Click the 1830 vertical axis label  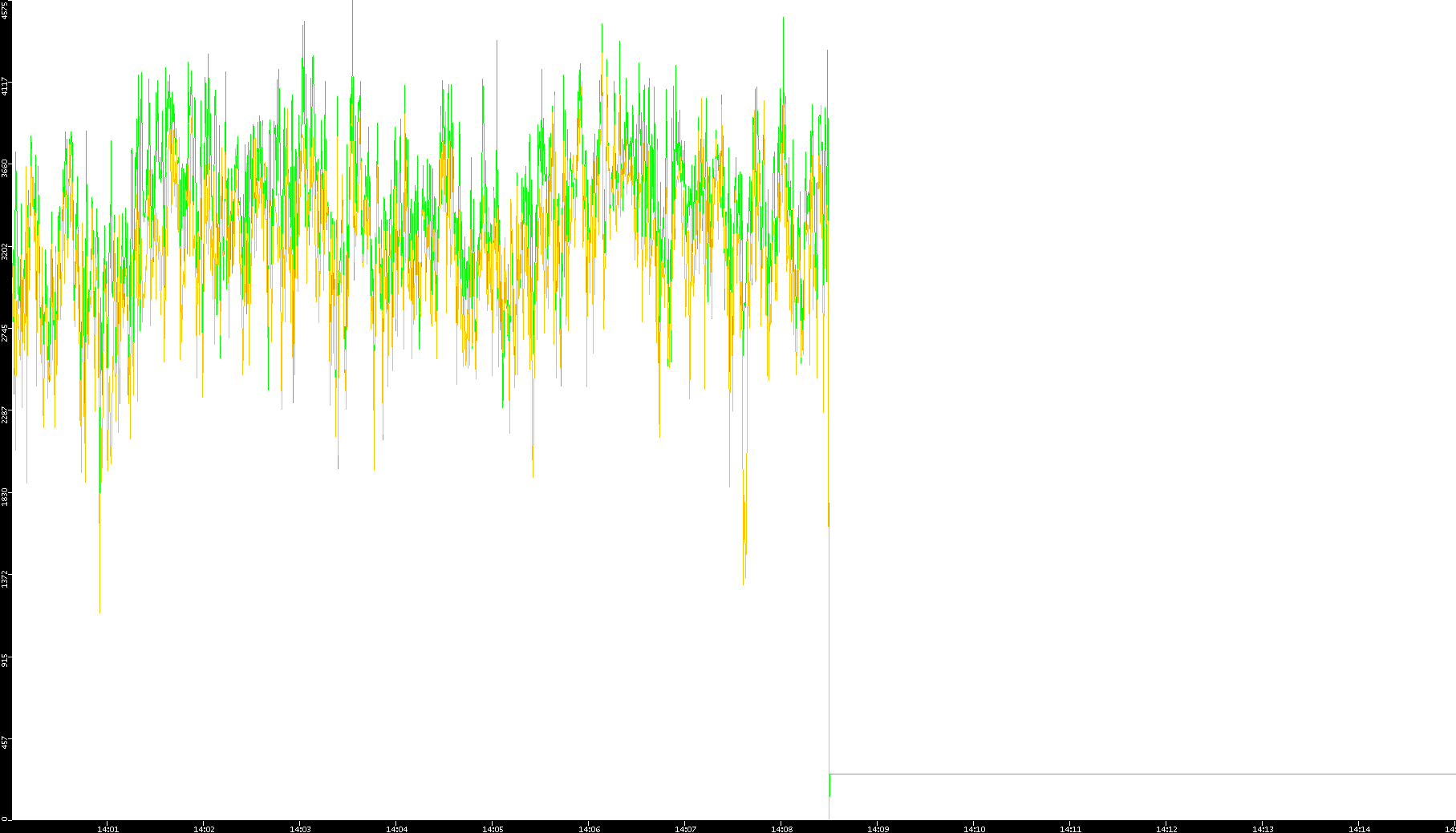tap(6, 496)
